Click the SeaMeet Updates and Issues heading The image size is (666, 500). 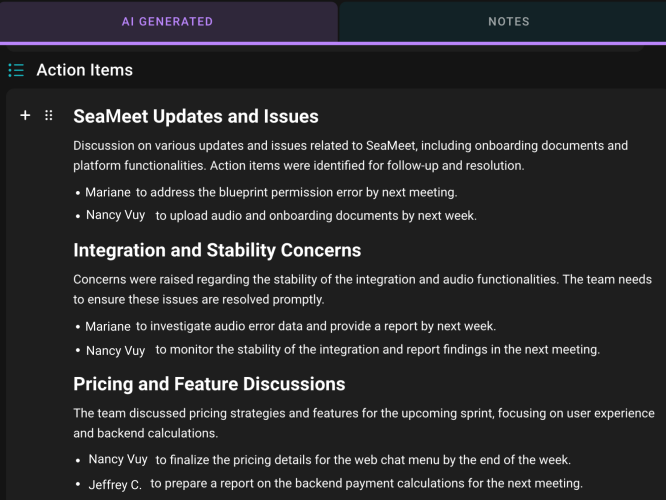[x=196, y=117]
